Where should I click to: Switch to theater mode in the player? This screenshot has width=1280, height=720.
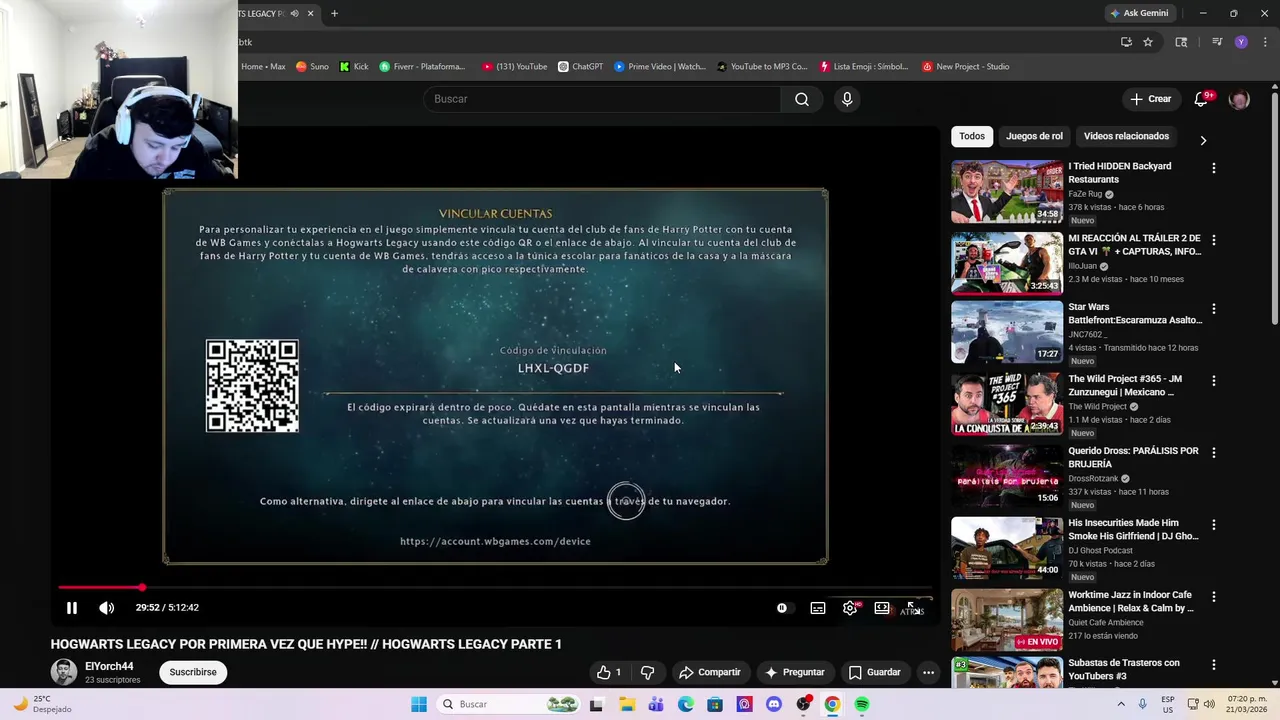882,608
